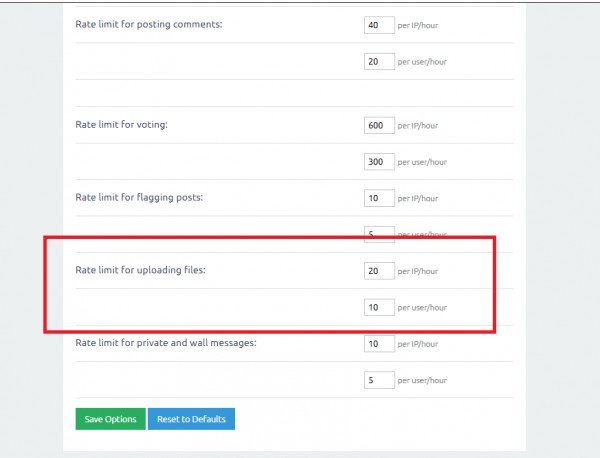
Task: Click 'per user/hour' text beside uploading files field
Action: tap(422, 308)
